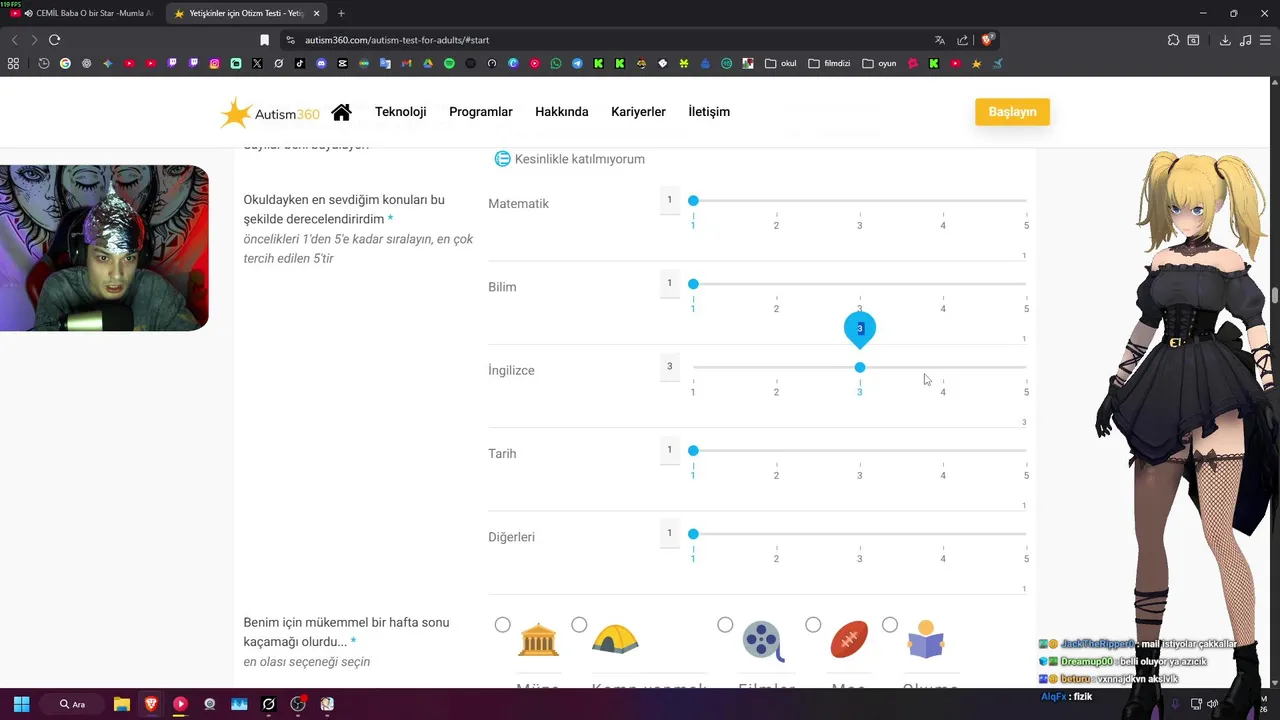Open the browser apps grid button
Viewport: 1280px width, 720px height.
tap(13, 63)
